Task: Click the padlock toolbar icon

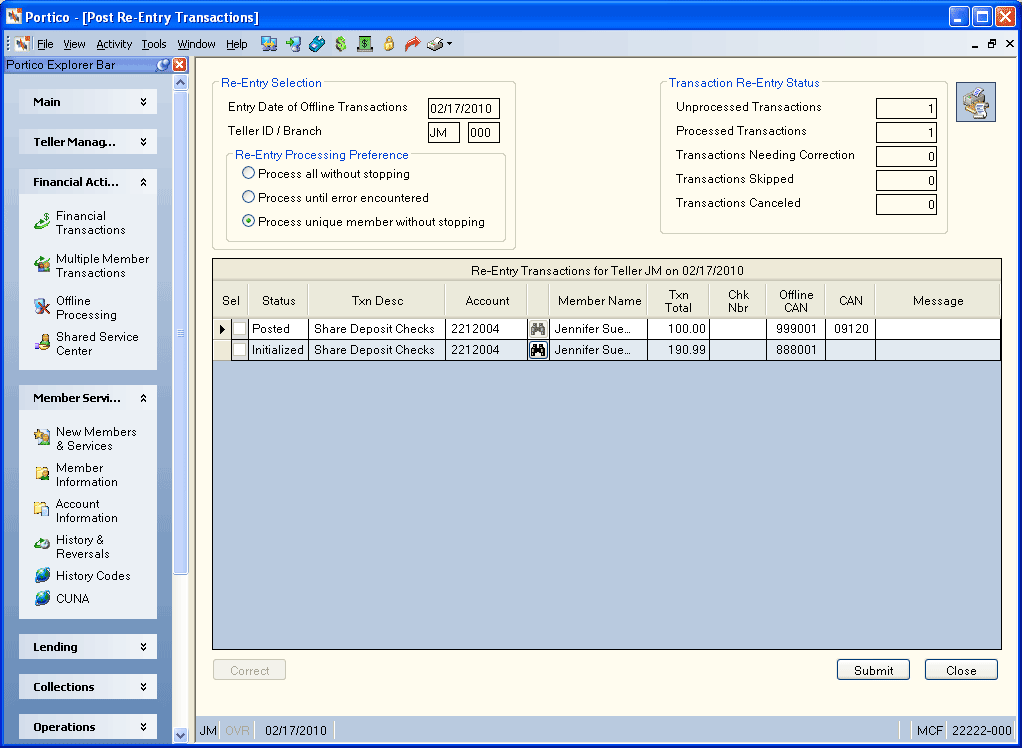Action: coord(389,44)
